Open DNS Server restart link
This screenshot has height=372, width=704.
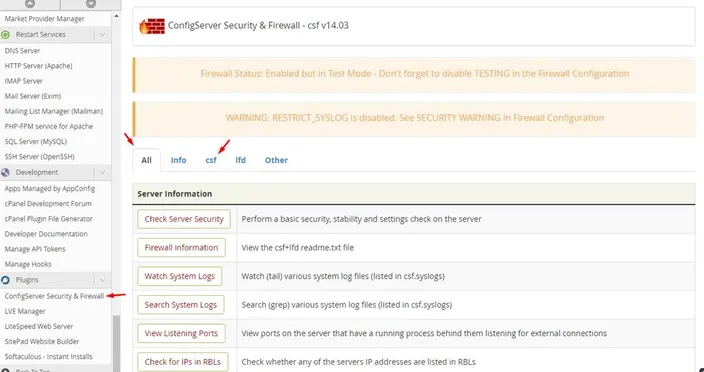tap(22, 51)
